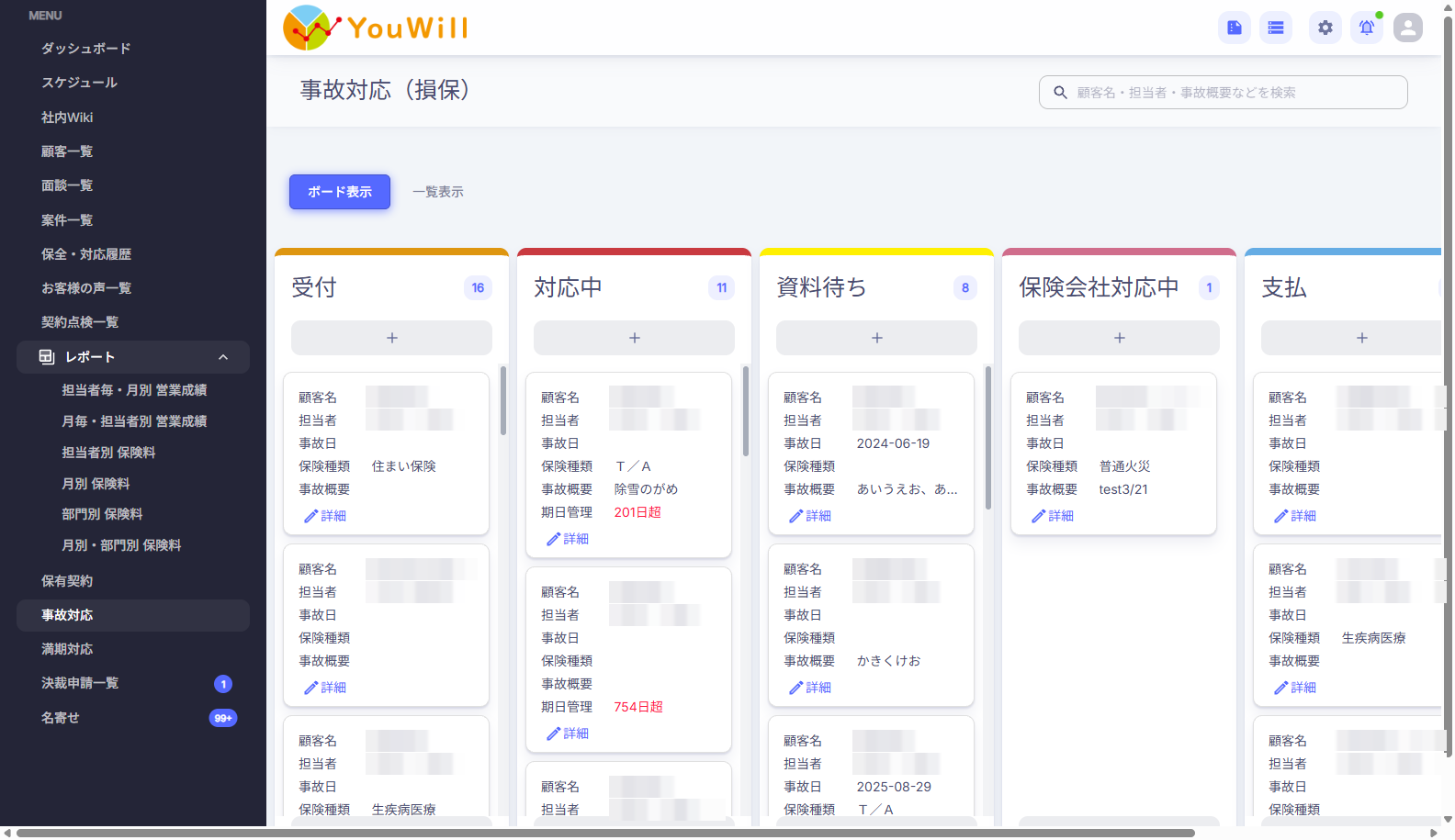Click the 対応中 column's vertical scrollbar
Screen dimensions: 1455x840
pos(746,413)
